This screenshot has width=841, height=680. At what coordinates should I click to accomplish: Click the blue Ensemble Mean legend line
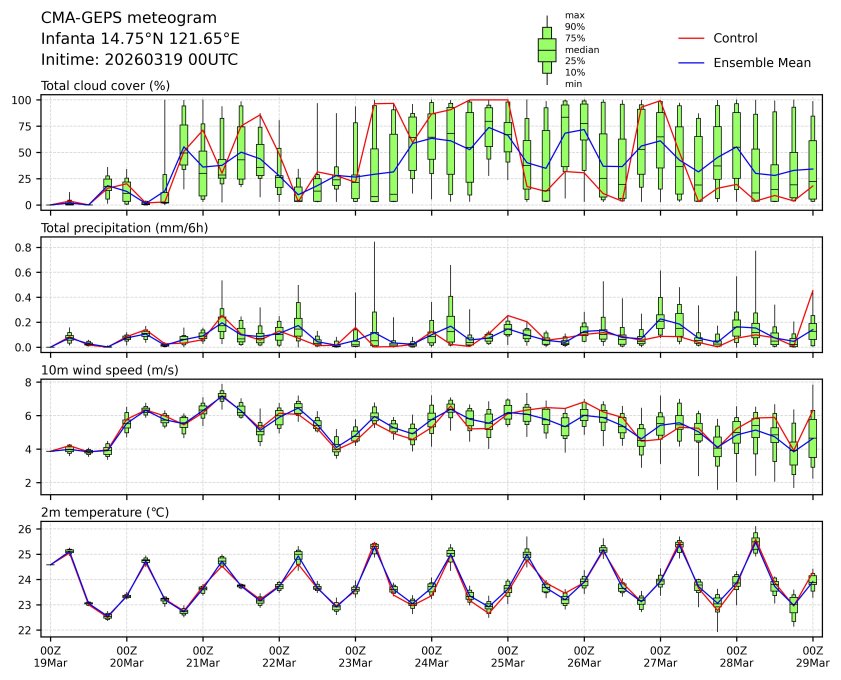click(x=692, y=62)
